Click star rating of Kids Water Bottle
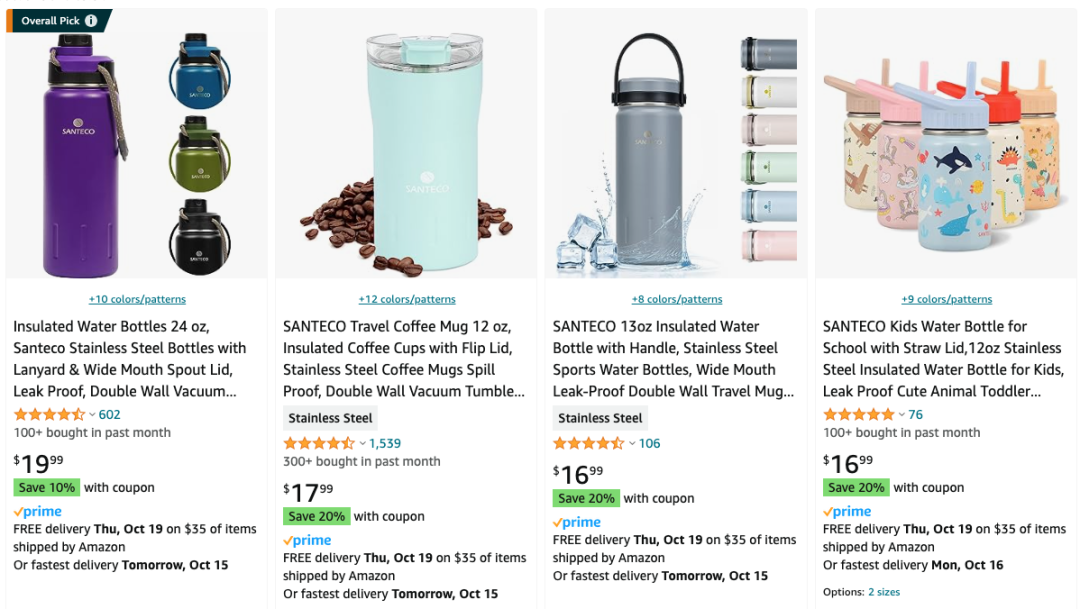The image size is (1080, 609). [x=858, y=415]
